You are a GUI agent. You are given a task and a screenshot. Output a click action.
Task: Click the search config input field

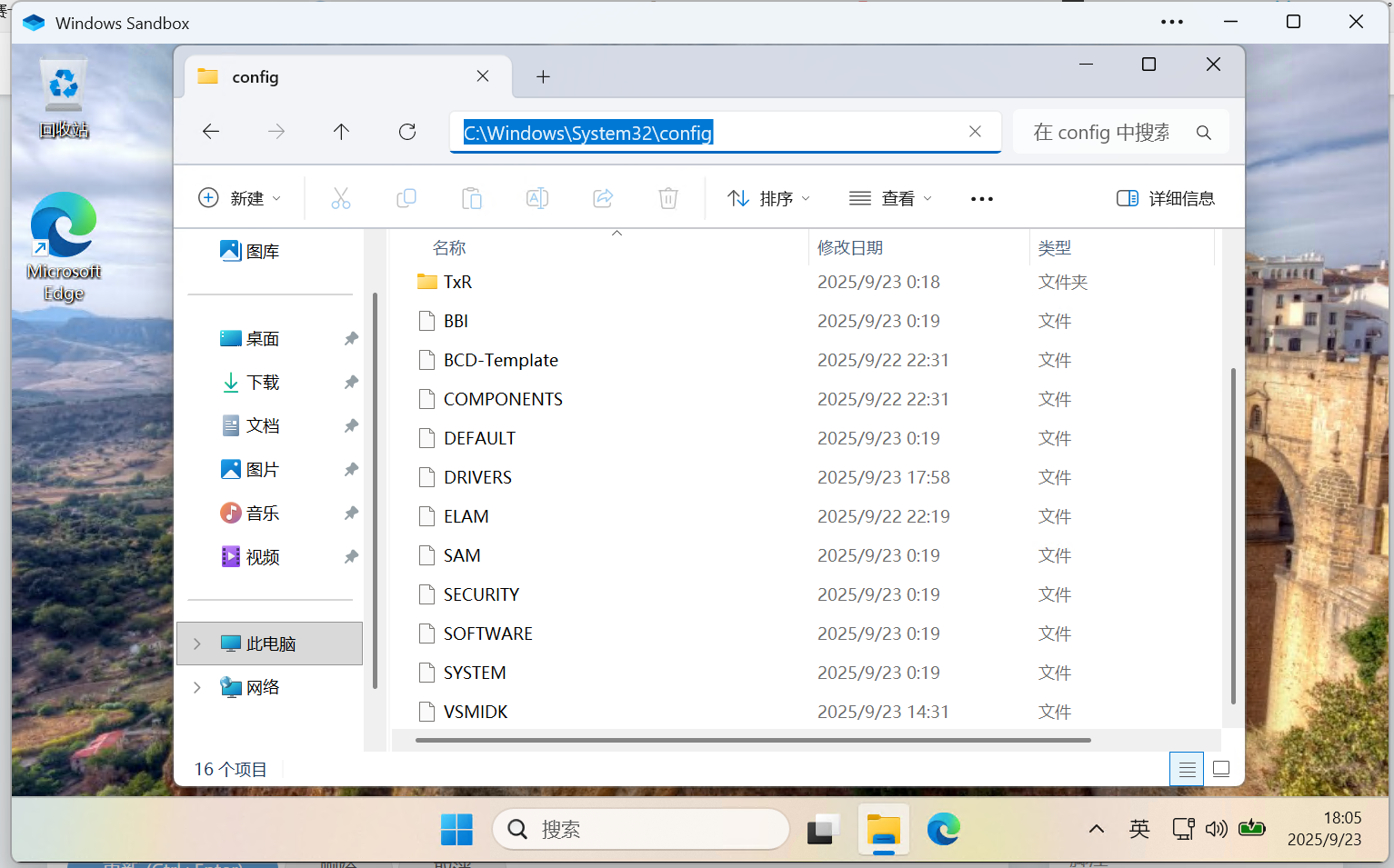click(1102, 133)
